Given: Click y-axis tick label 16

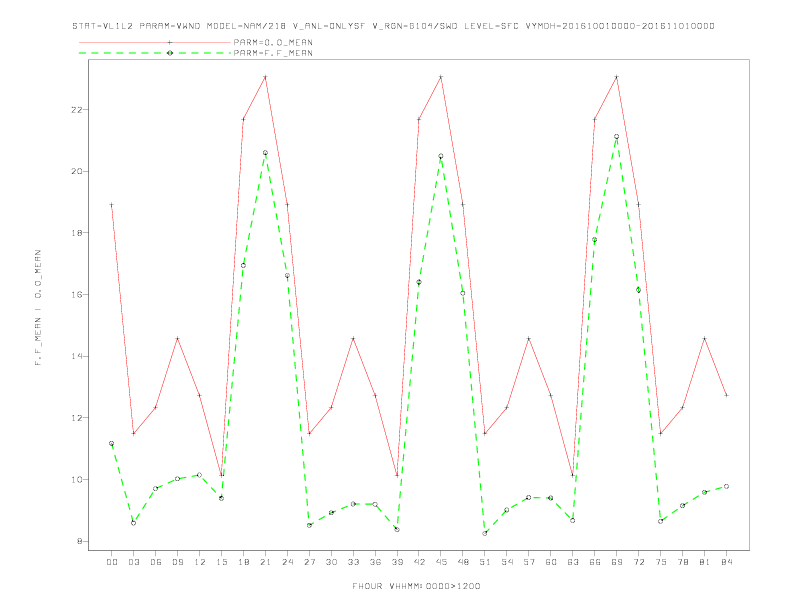Looking at the screenshot, I should pos(77,294).
